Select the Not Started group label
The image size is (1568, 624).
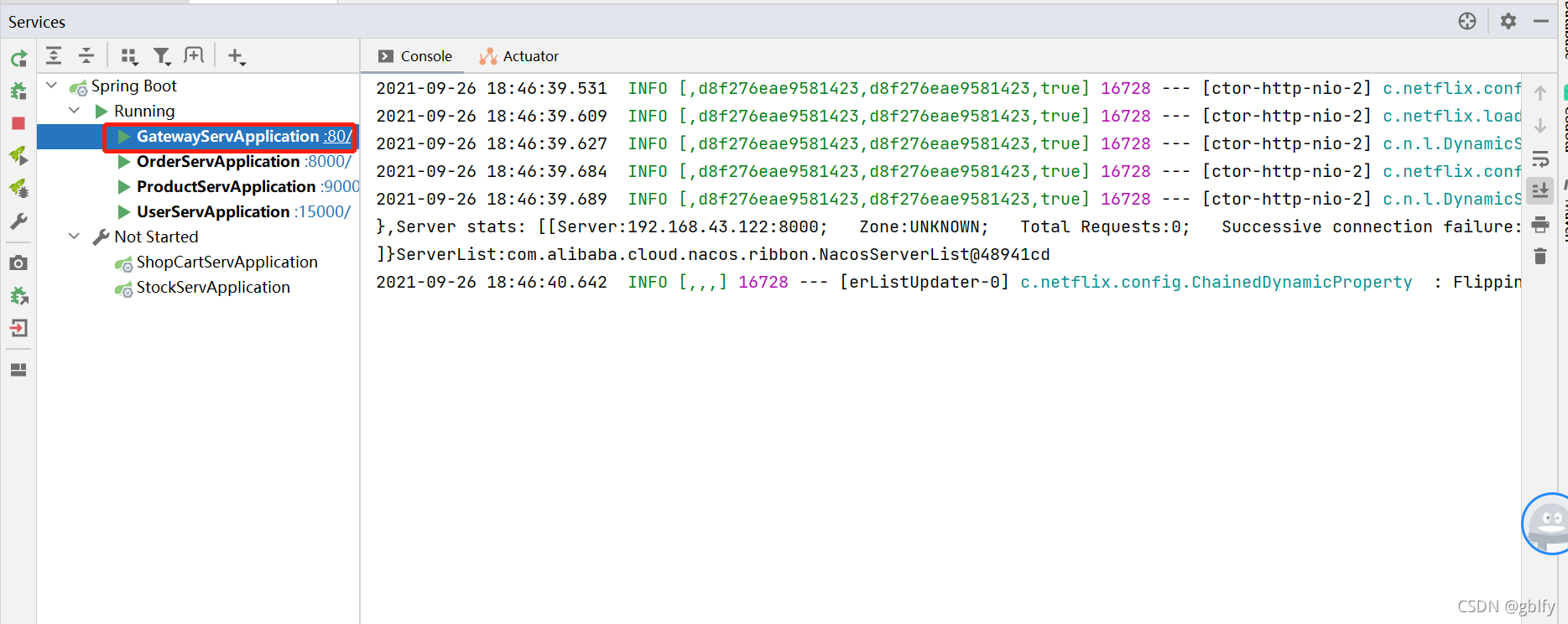click(156, 237)
